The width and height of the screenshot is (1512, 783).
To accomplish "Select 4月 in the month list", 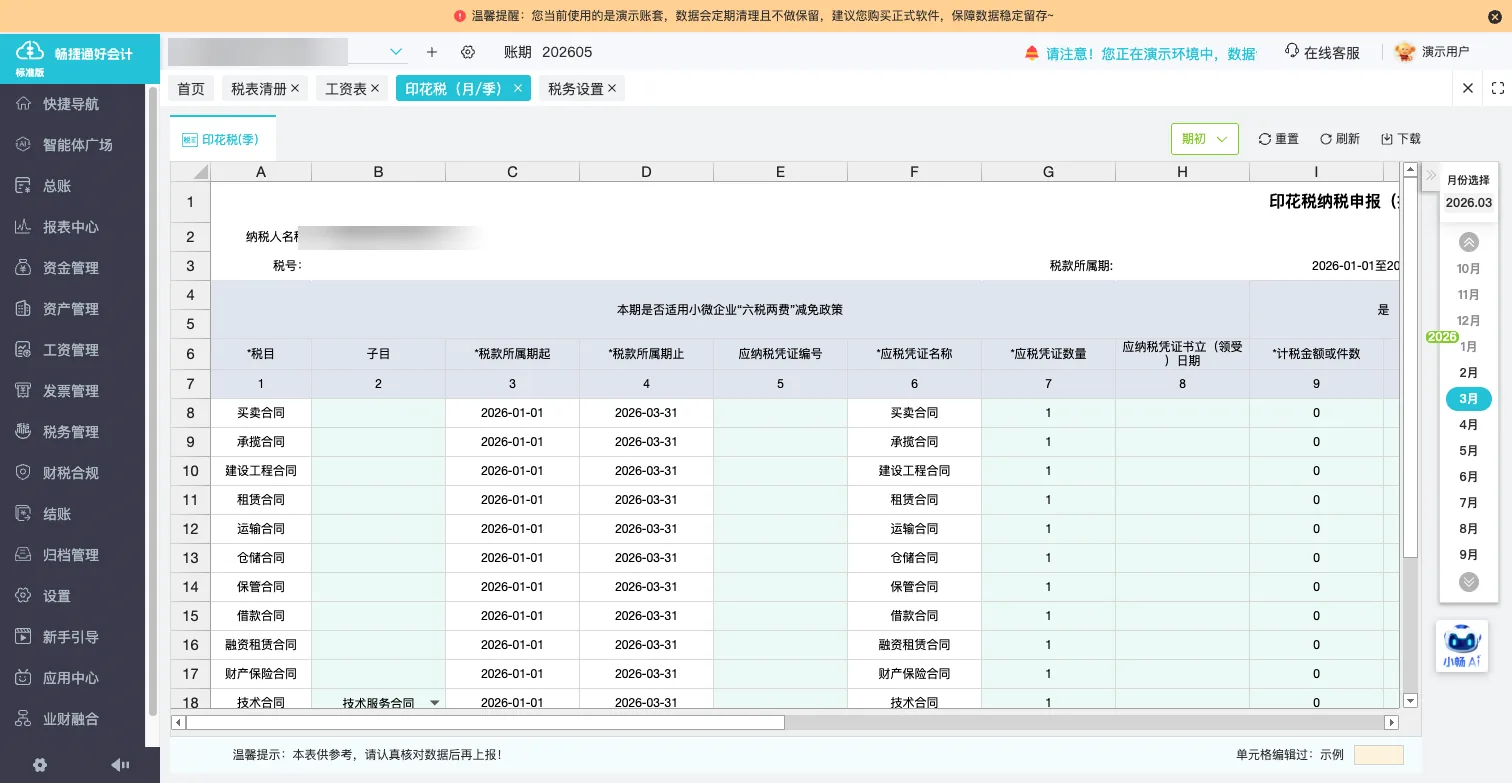I will pyautogui.click(x=1469, y=425).
